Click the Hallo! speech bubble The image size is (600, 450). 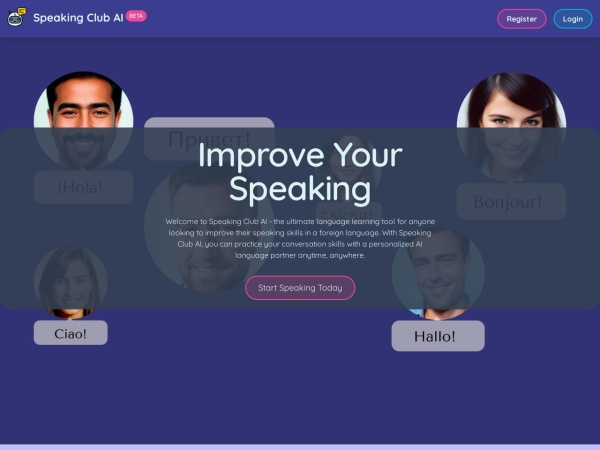(x=438, y=336)
